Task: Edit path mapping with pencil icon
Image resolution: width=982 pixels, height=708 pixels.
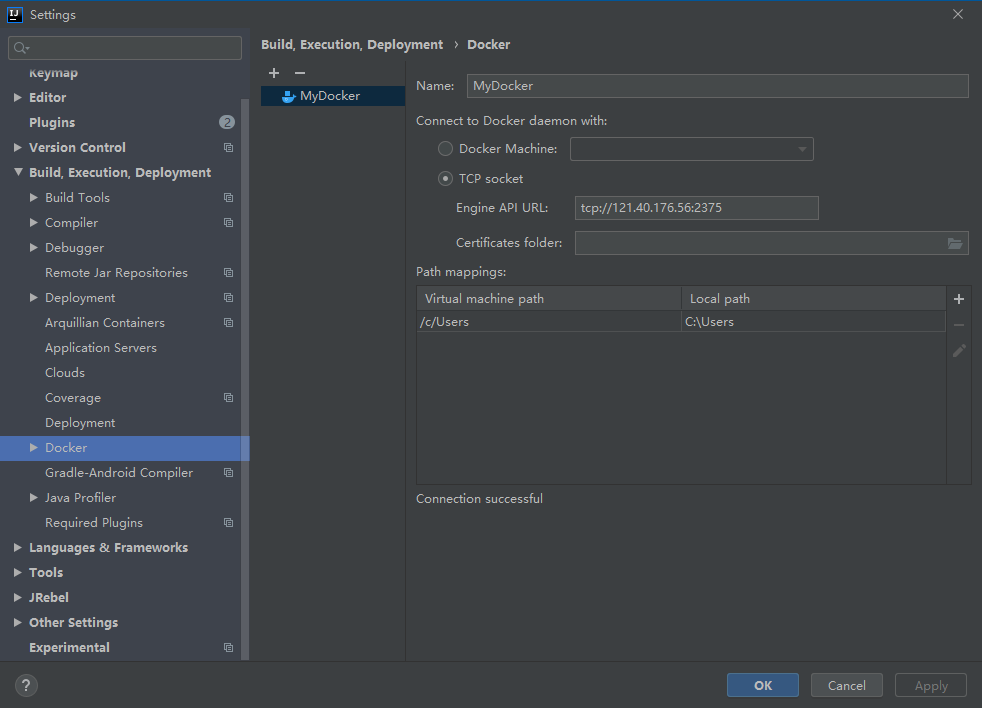Action: coord(959,351)
